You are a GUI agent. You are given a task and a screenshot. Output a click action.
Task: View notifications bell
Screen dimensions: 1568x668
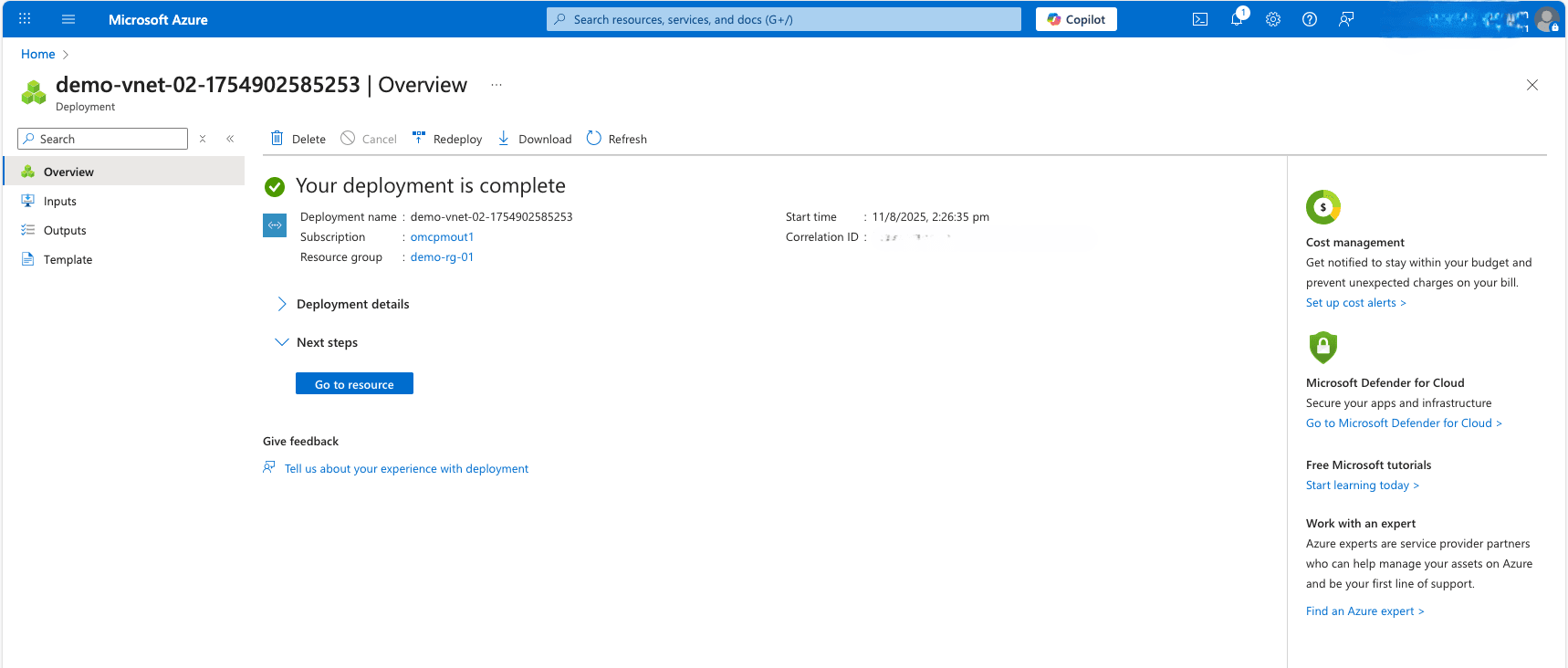(x=1237, y=19)
